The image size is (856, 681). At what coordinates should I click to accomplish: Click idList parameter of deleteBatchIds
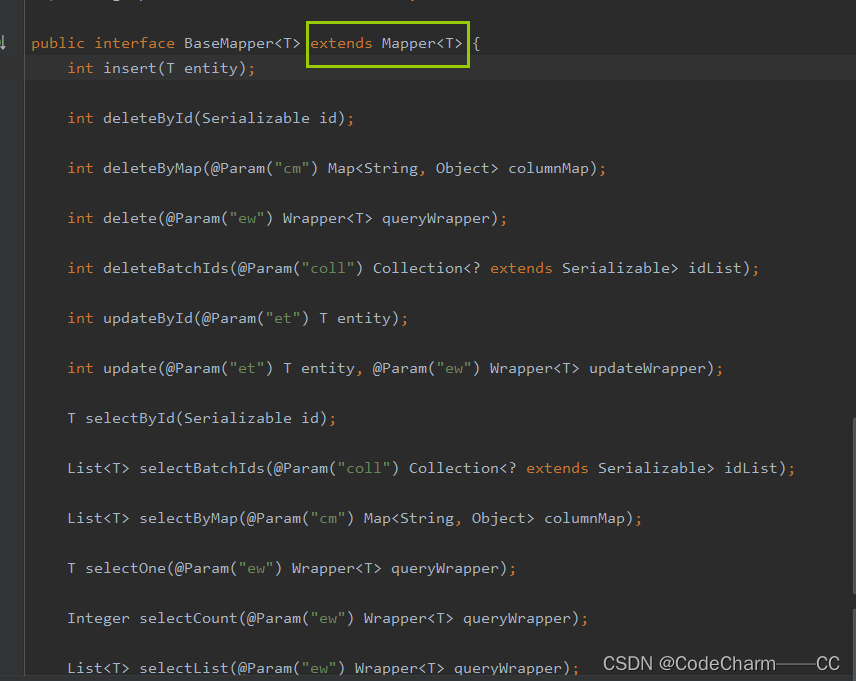click(715, 268)
